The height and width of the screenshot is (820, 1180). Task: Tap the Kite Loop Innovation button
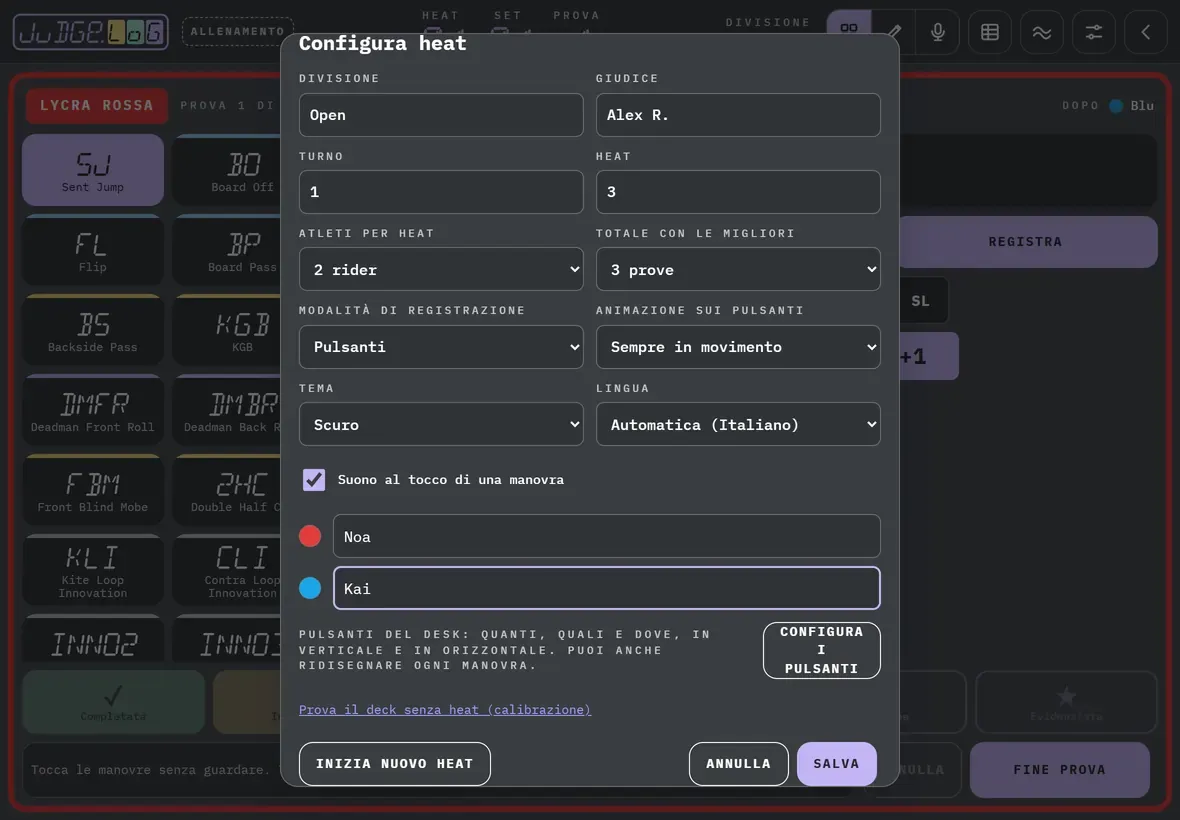(93, 570)
